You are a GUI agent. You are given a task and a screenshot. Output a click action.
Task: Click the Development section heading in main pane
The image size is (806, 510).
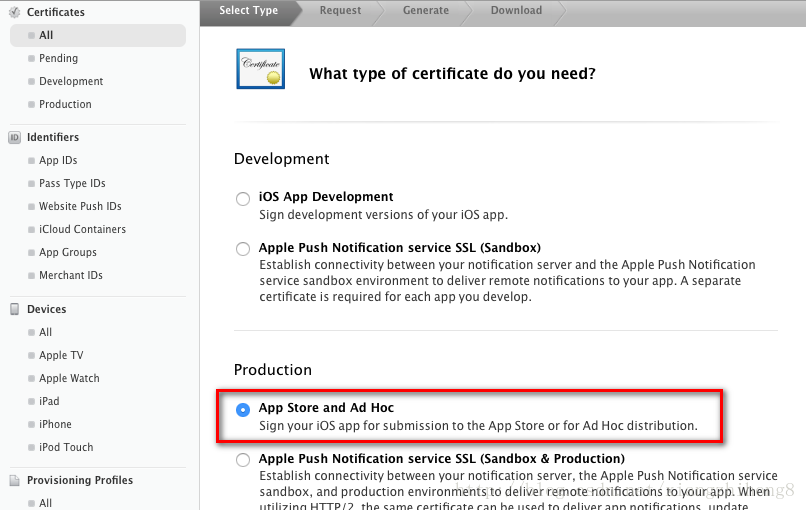pos(282,159)
